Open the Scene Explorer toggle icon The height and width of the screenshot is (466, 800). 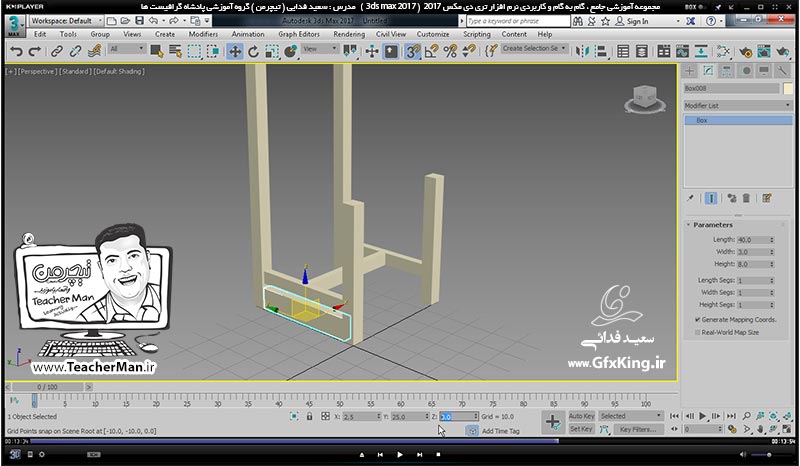click(x=623, y=51)
